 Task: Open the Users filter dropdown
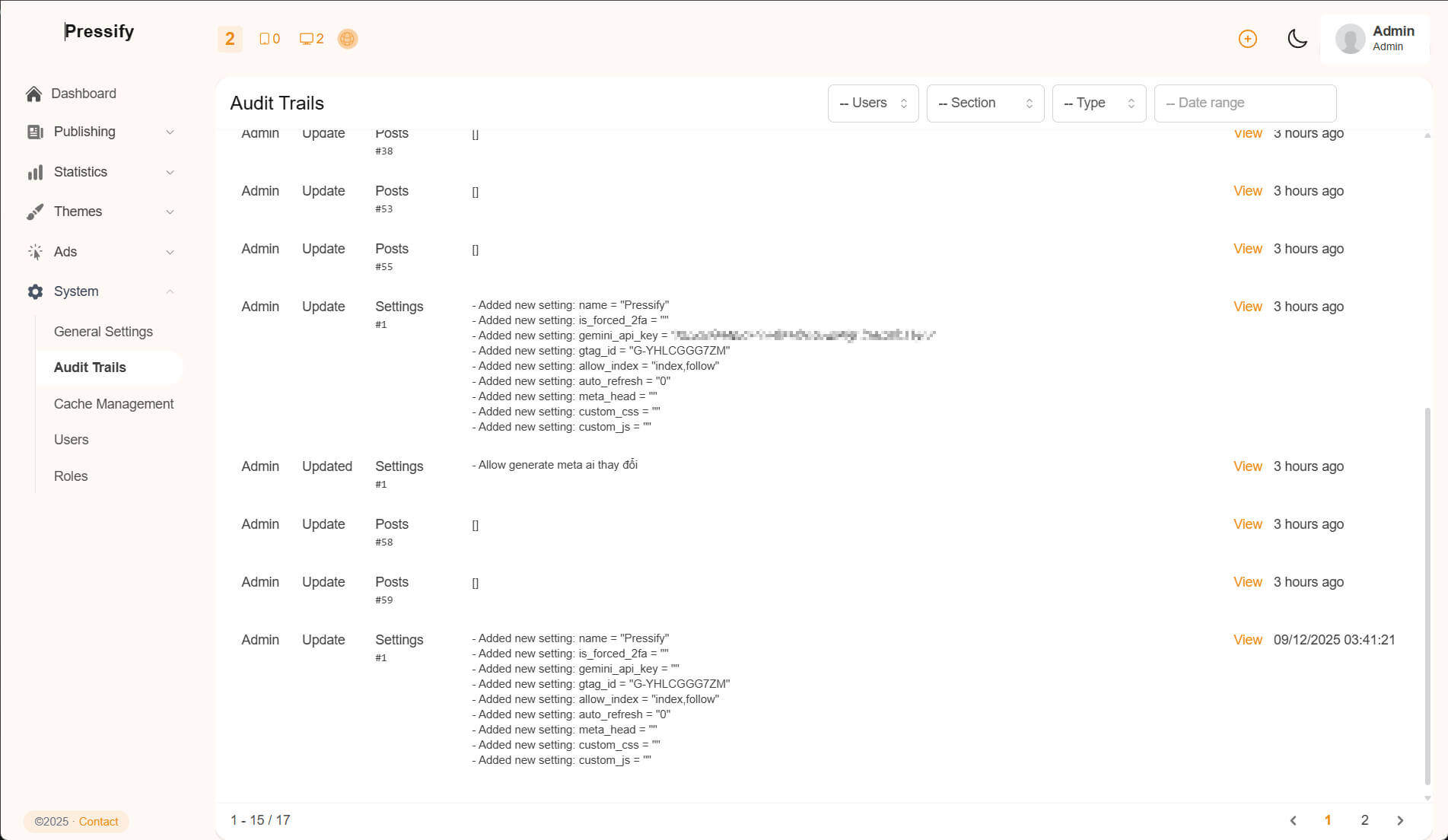(x=873, y=103)
